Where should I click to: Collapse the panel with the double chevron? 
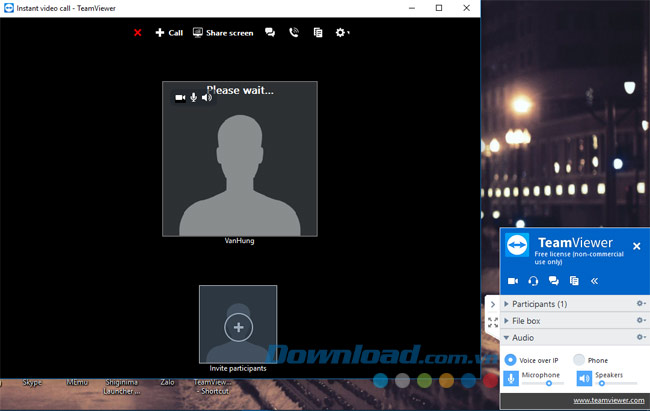(594, 281)
